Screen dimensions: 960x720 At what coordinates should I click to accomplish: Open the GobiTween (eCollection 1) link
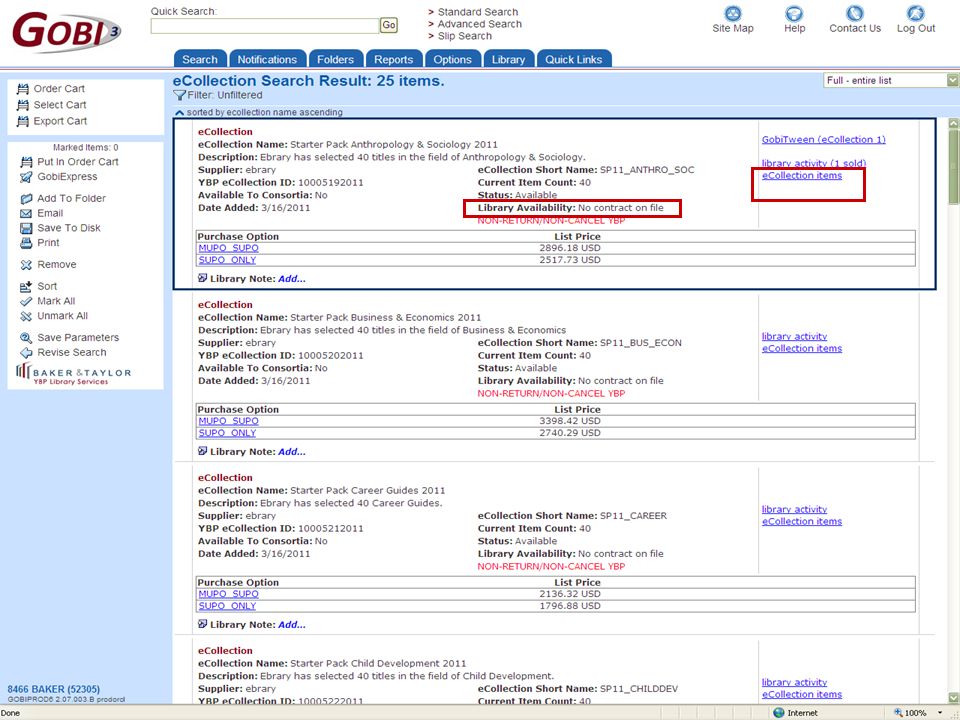[823, 140]
